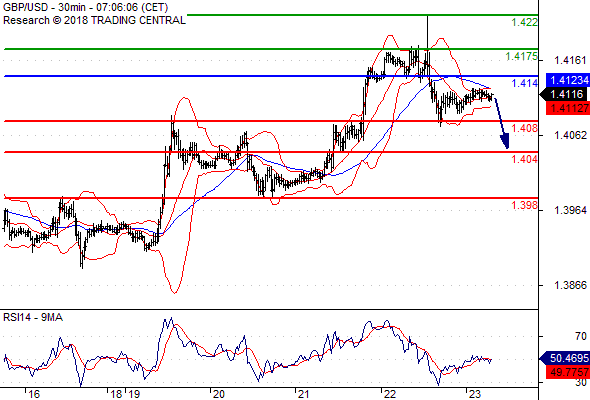Image resolution: width=590 pixels, height=400 pixels.
Task: Click date marker 19 on time axis
Action: 134,394
